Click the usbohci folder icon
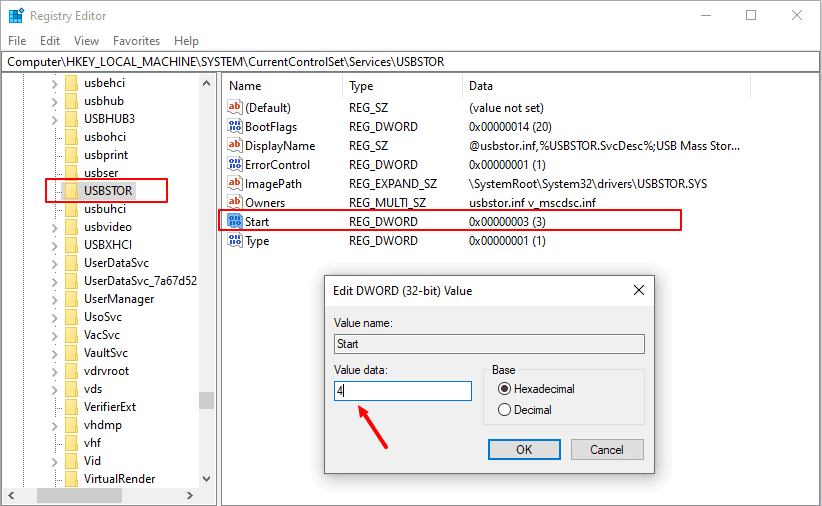This screenshot has height=506, width=822. [71, 137]
